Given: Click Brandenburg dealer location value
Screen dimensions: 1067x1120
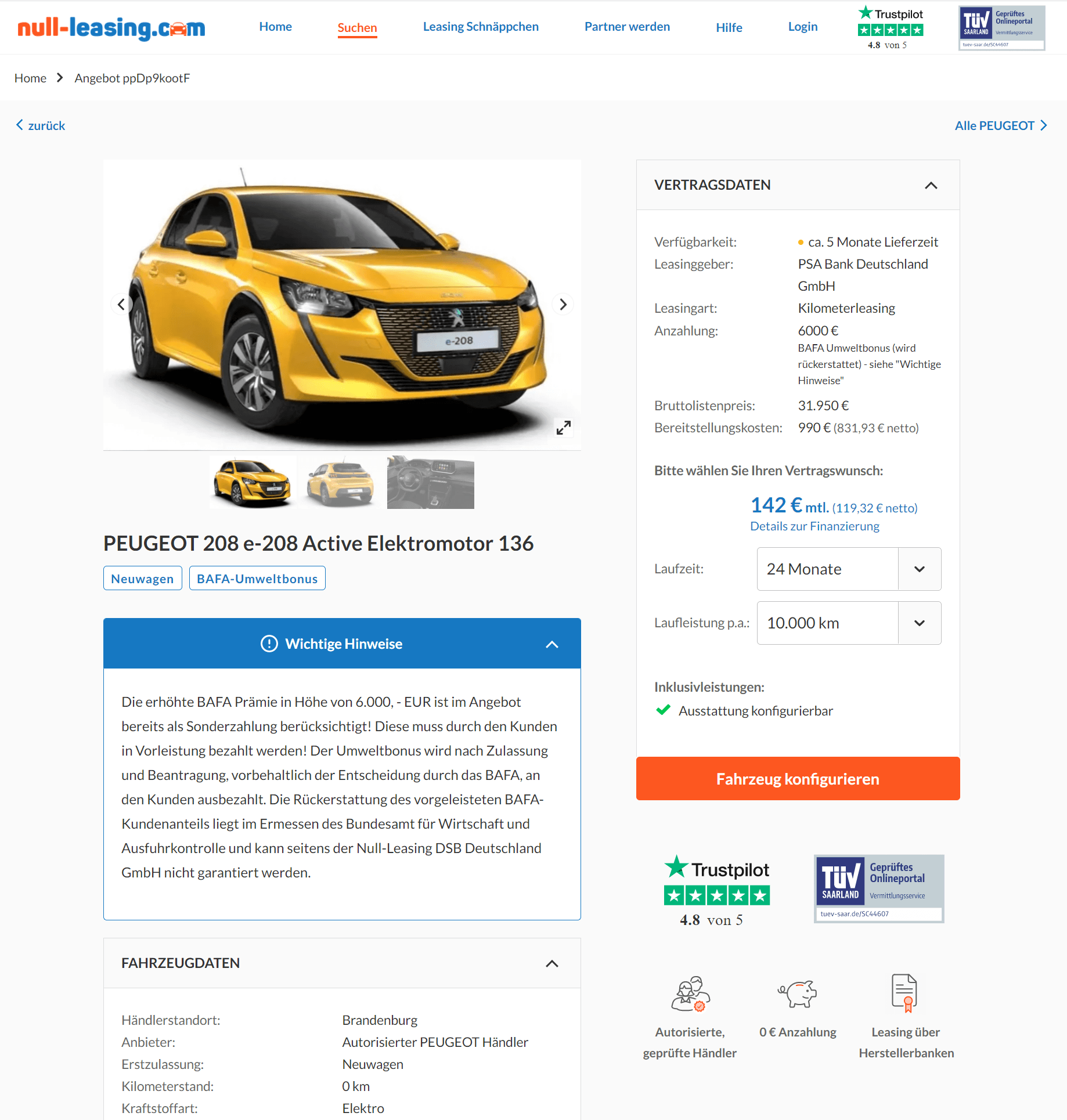Looking at the screenshot, I should 380,1020.
